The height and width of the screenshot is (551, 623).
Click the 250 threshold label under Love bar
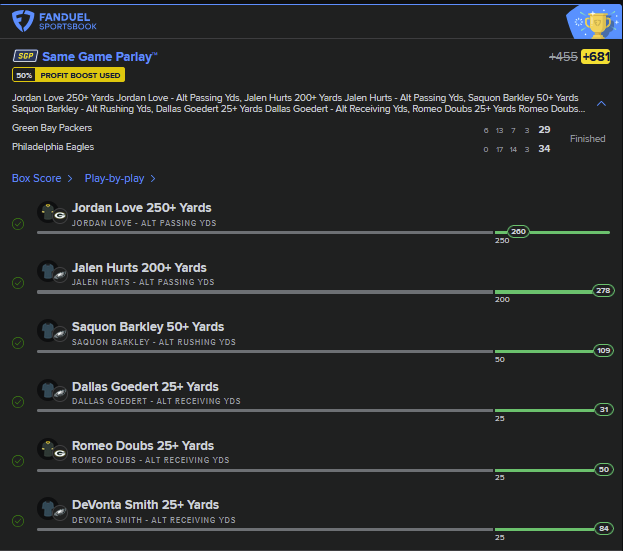[x=502, y=241]
